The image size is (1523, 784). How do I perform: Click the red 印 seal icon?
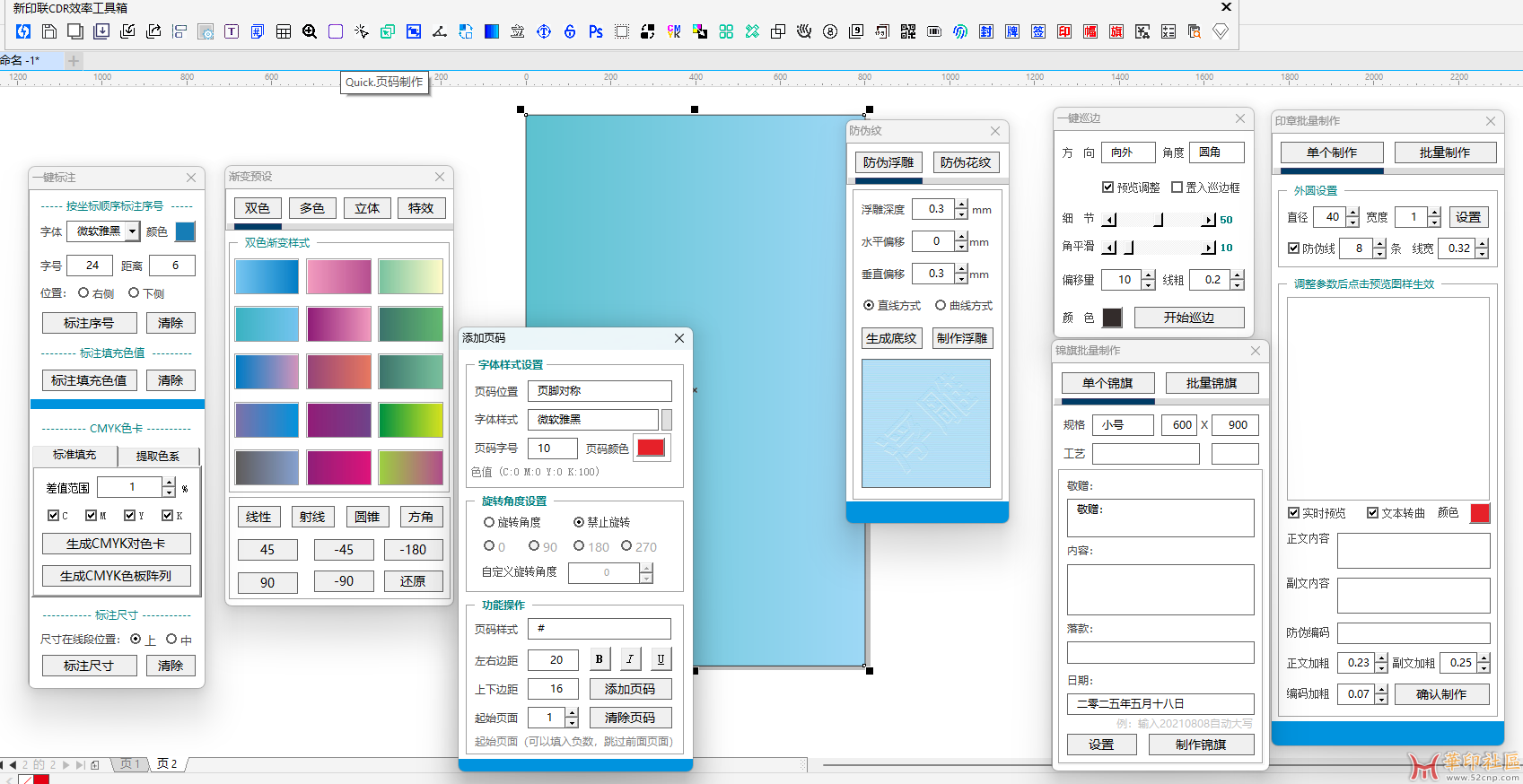click(1064, 31)
